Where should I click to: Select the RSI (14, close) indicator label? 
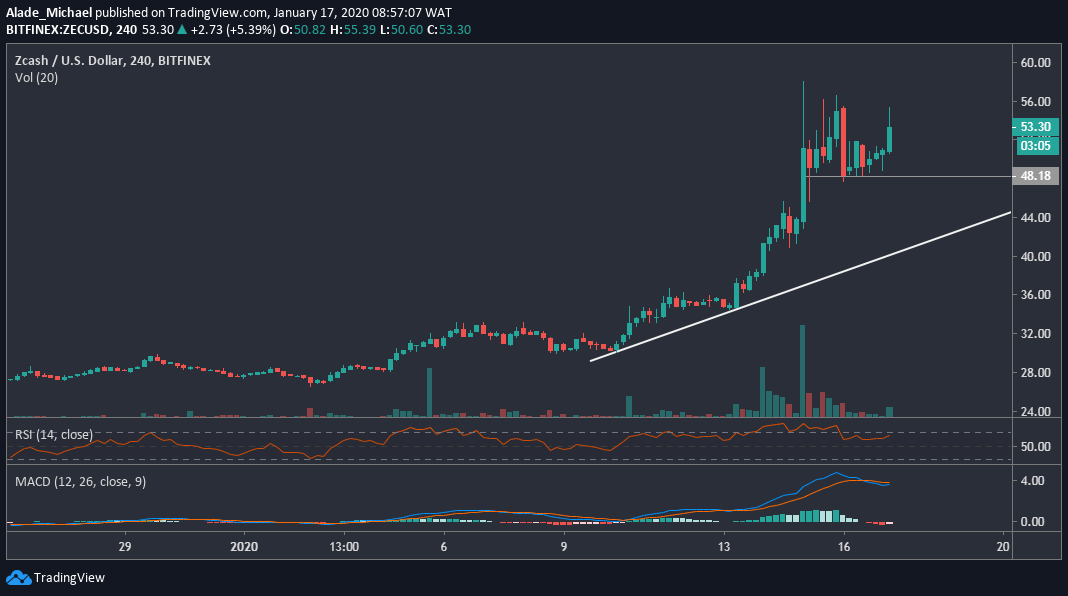pyautogui.click(x=53, y=435)
